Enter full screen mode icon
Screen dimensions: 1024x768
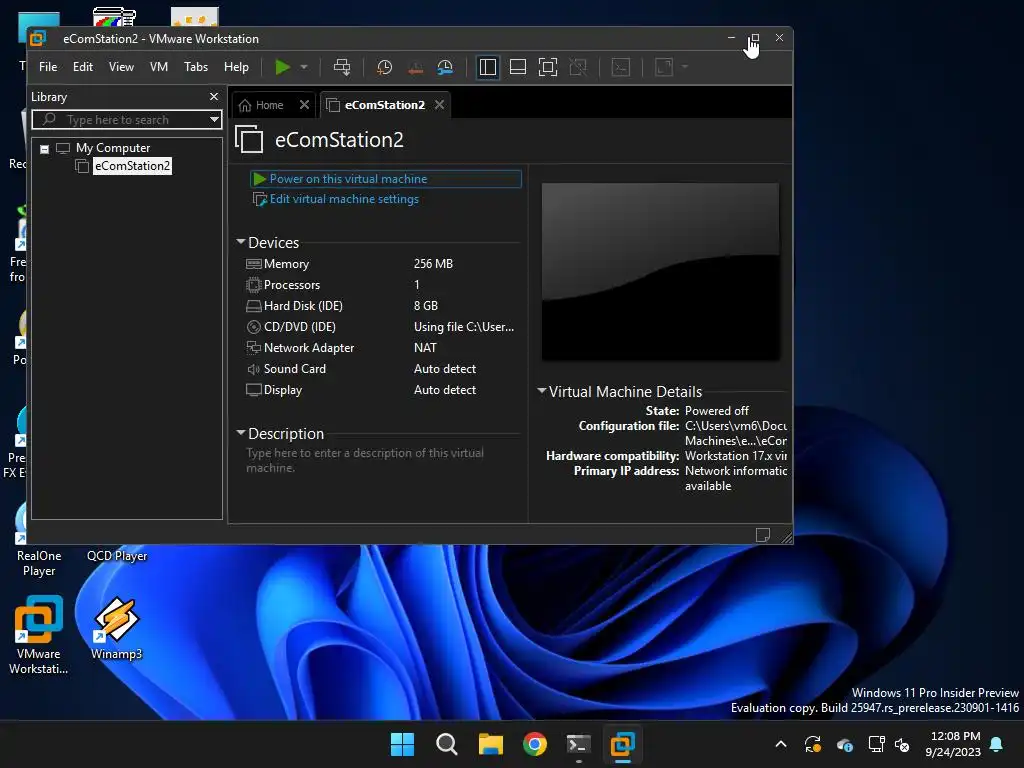coord(548,67)
